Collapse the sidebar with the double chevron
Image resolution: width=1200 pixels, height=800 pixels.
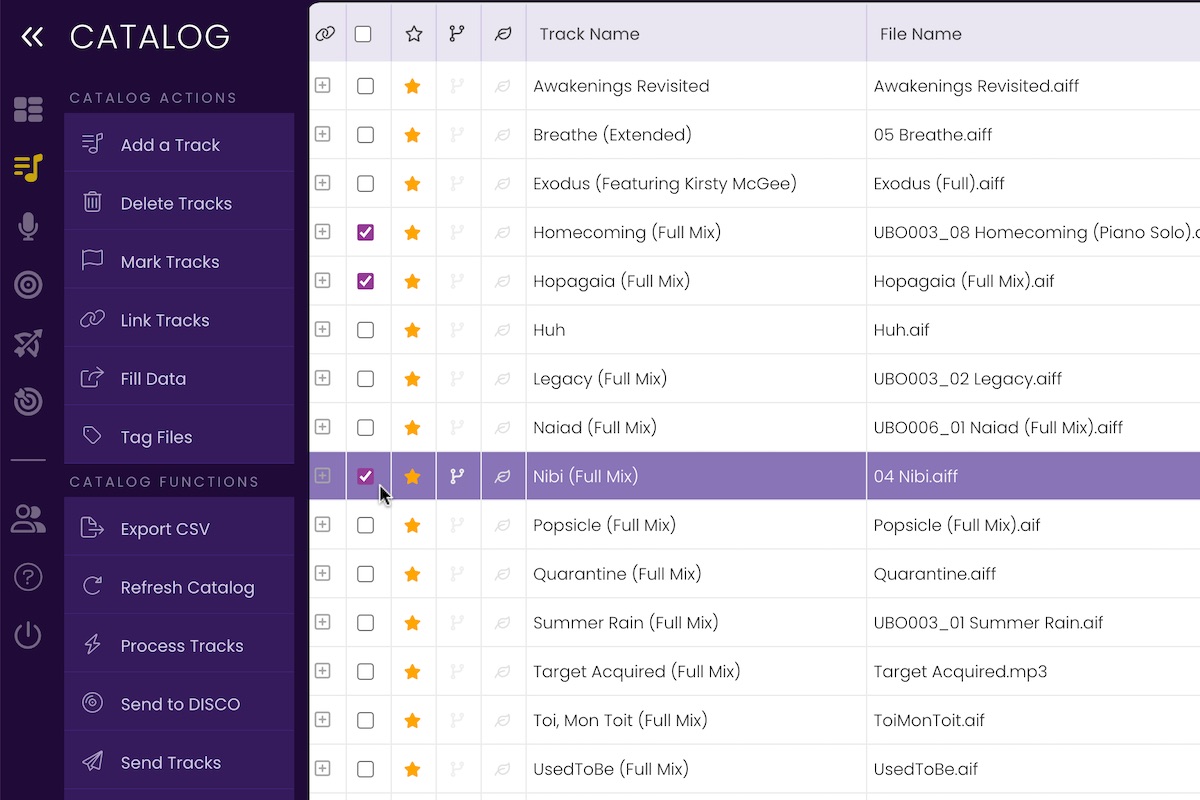[x=32, y=37]
